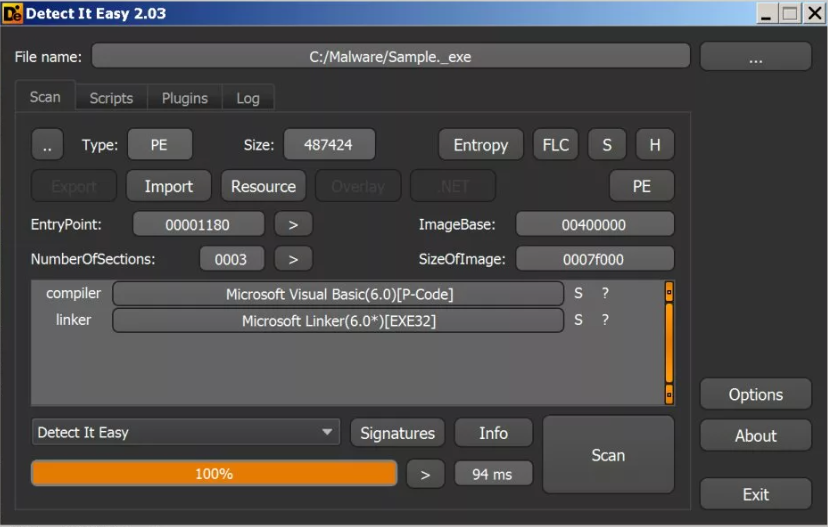This screenshot has height=527, width=828.
Task: Maximize the Detect It Easy window
Action: click(790, 13)
